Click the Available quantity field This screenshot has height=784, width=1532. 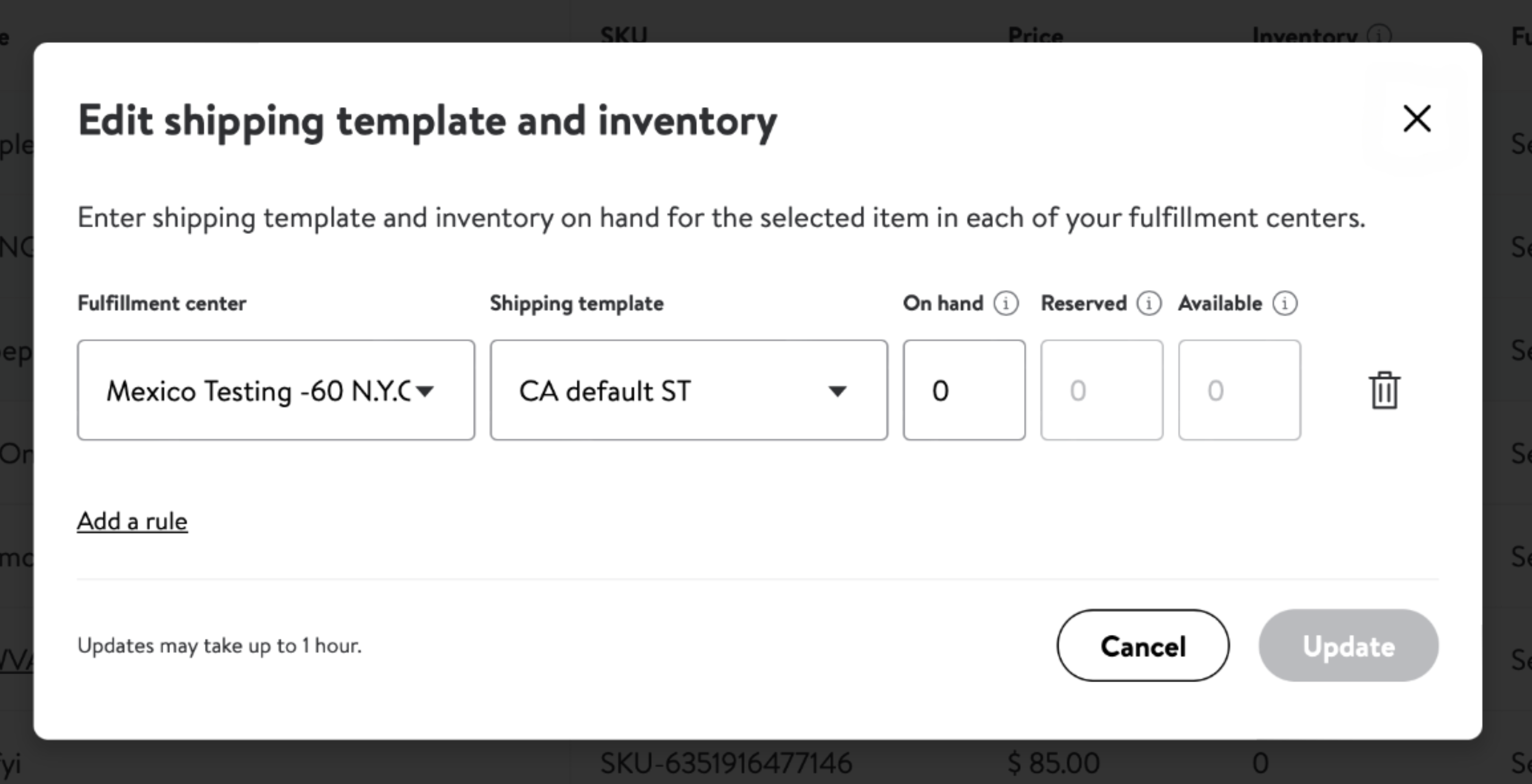click(1239, 390)
